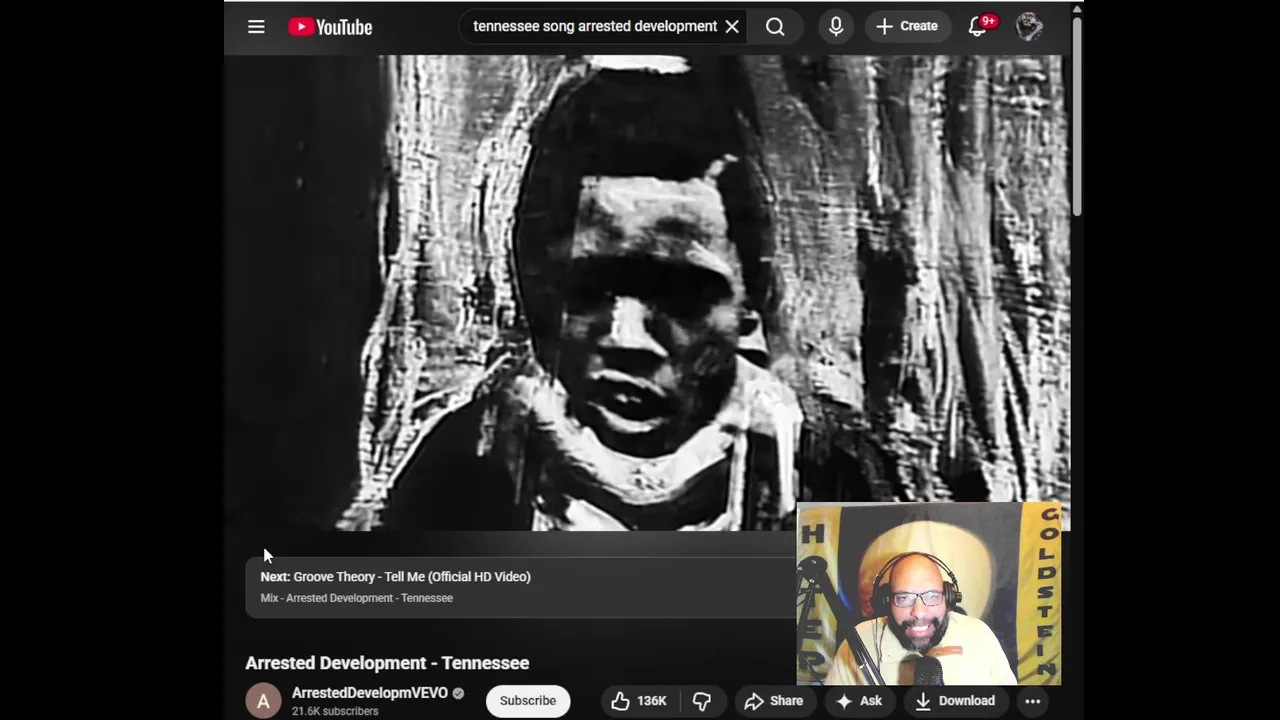Open the Ask AI button
Viewport: 1280px width, 720px height.
coord(860,701)
